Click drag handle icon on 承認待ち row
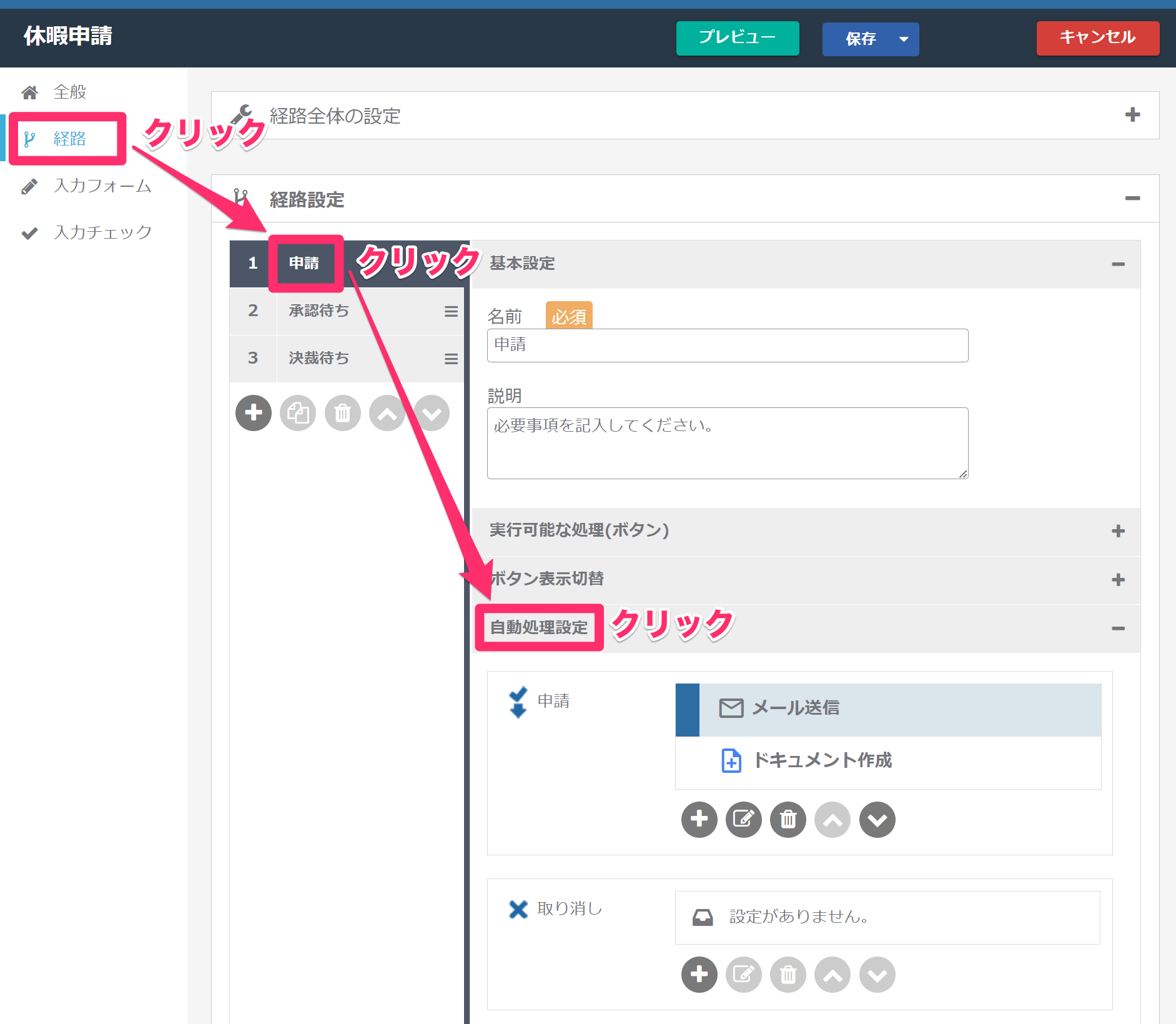Screen dimensions: 1176x1024 click(451, 311)
